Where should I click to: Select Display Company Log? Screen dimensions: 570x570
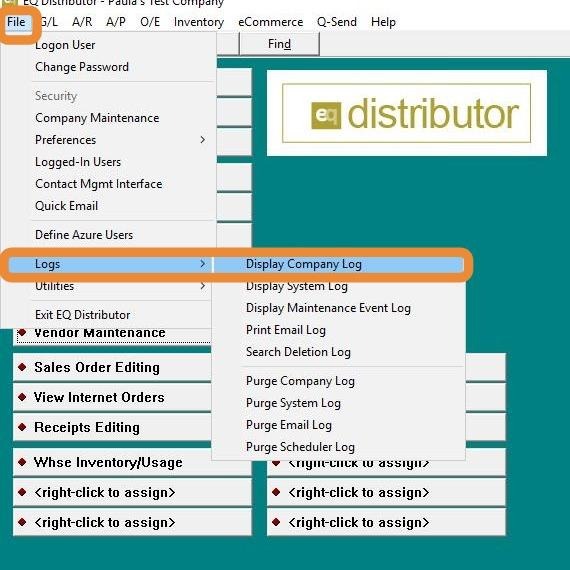click(x=338, y=264)
